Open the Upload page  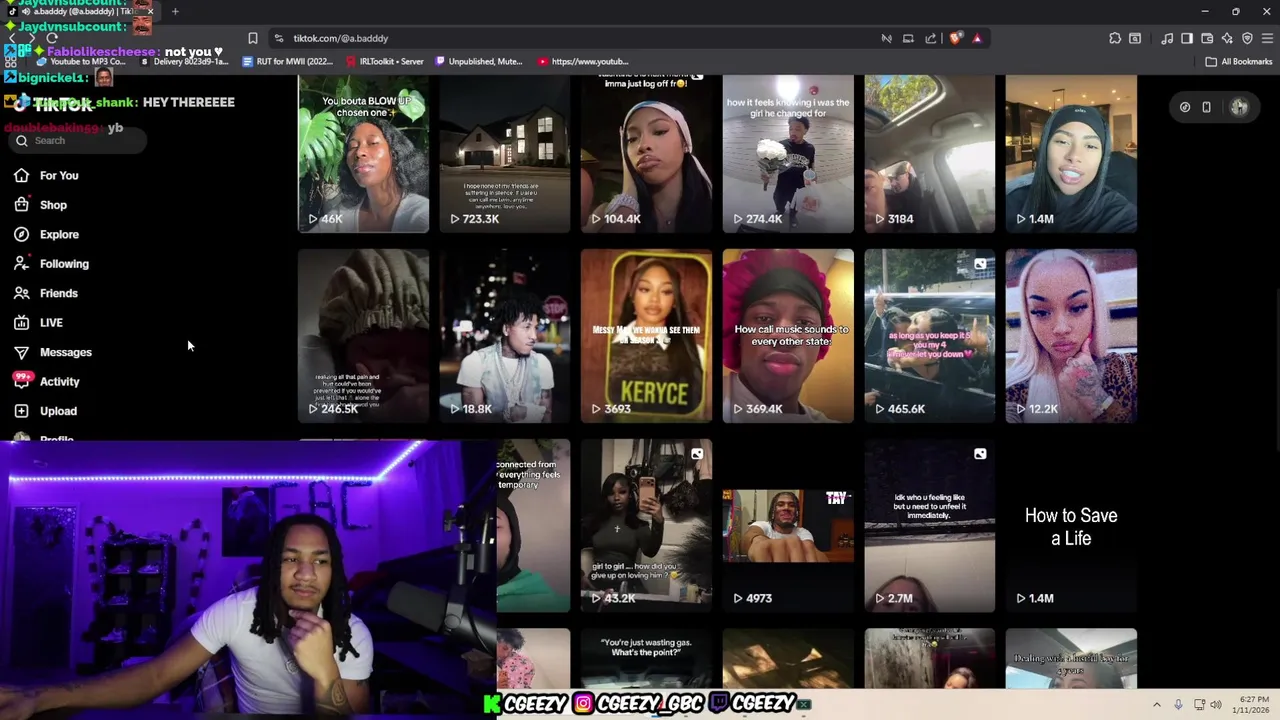[x=46, y=411]
